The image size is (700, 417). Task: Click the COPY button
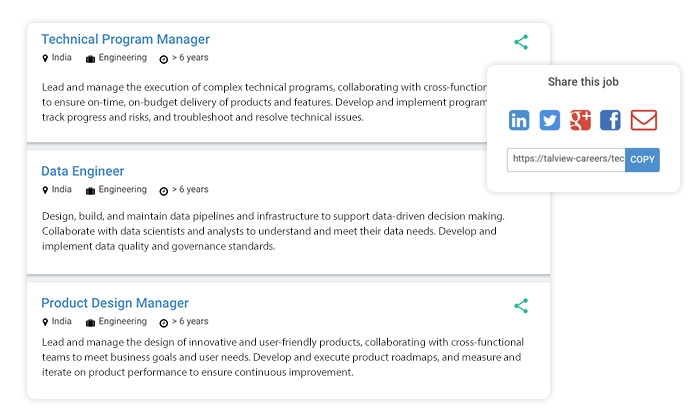642,160
